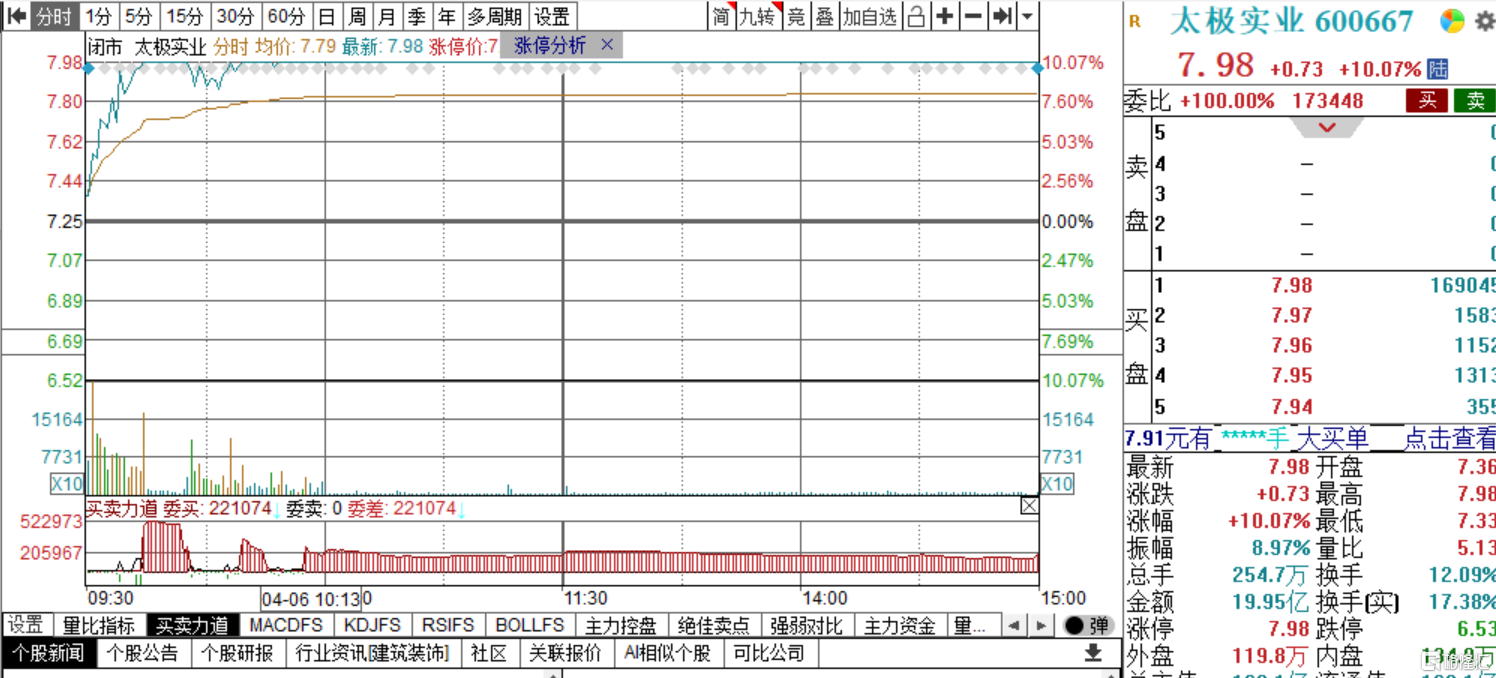Open indicator bar 设置 button
Viewport: 1496px width, 678px height.
pos(26,626)
